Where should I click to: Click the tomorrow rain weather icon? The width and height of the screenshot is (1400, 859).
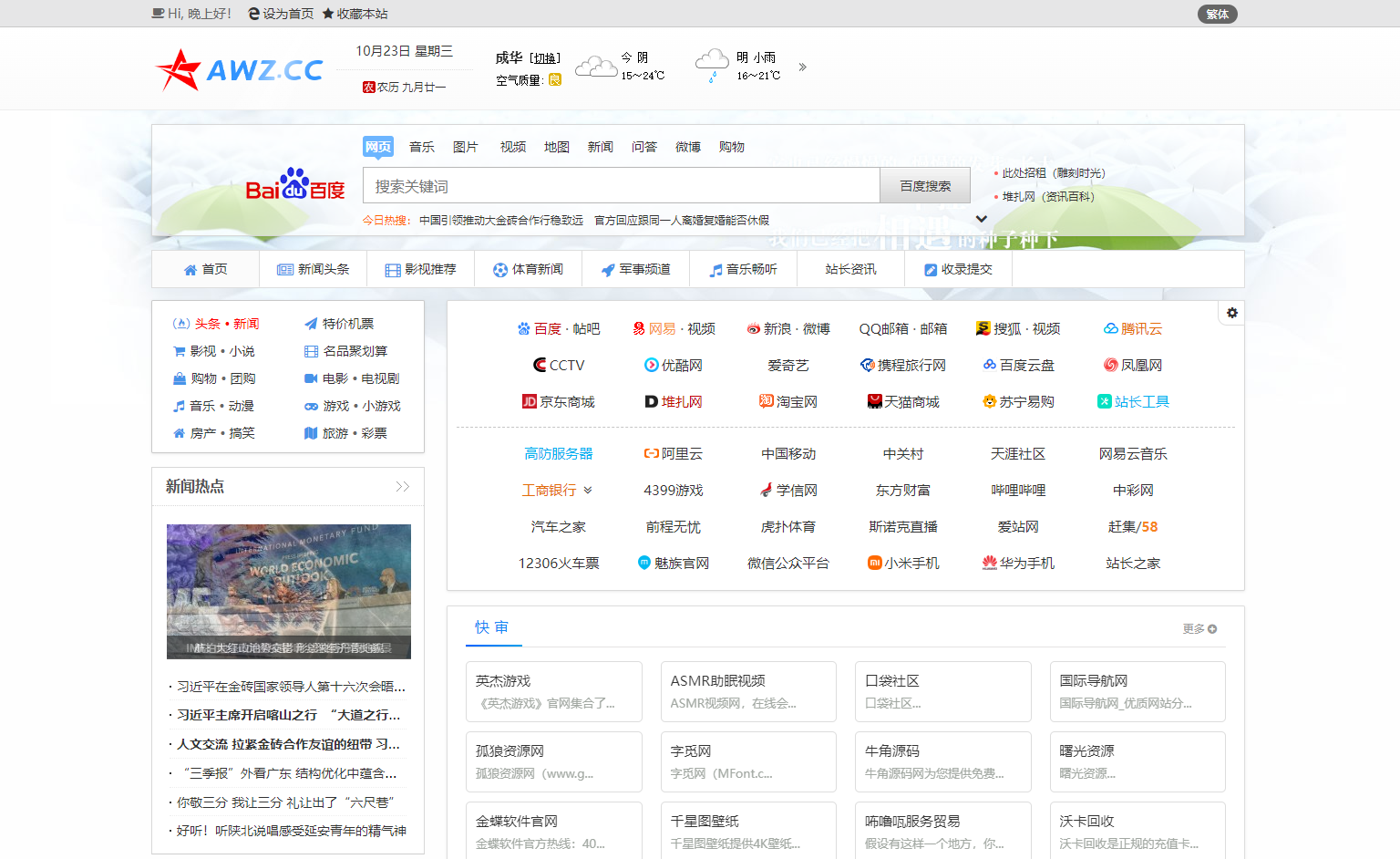[712, 66]
